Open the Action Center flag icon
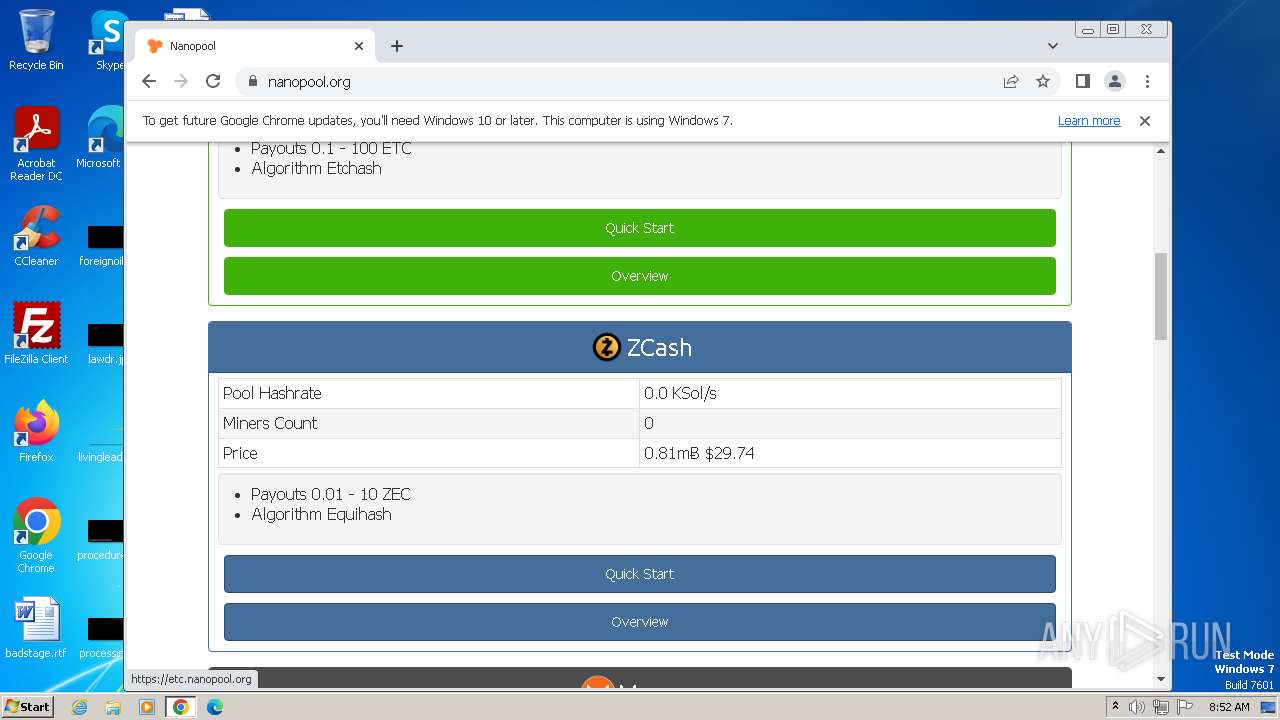This screenshot has height=720, width=1280. tap(1185, 707)
